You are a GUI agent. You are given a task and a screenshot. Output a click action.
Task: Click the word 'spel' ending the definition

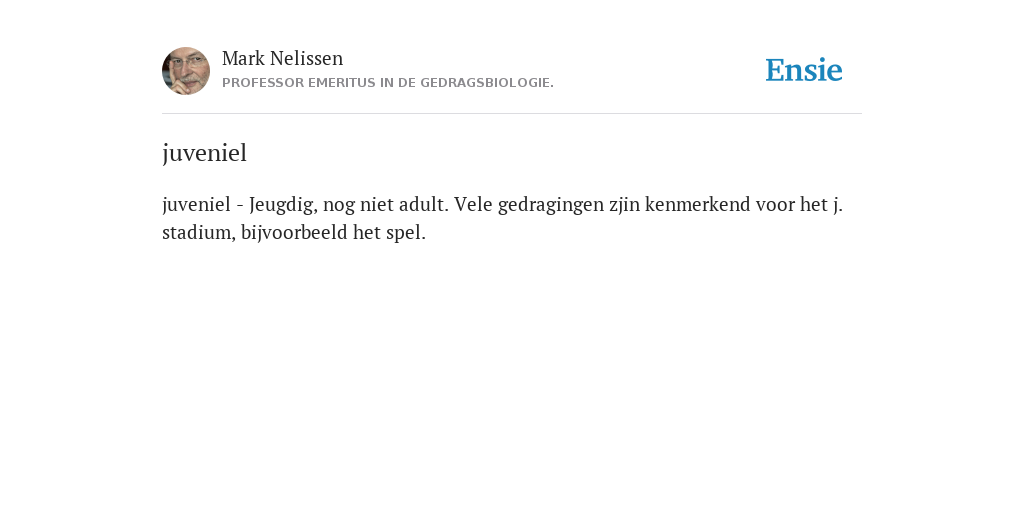(404, 234)
